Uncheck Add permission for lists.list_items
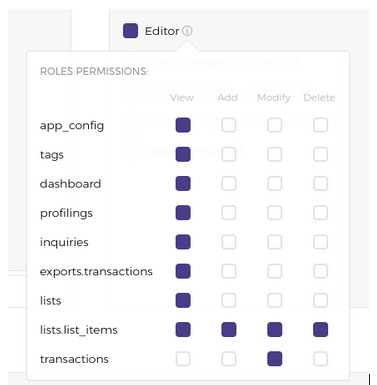 coord(229,330)
